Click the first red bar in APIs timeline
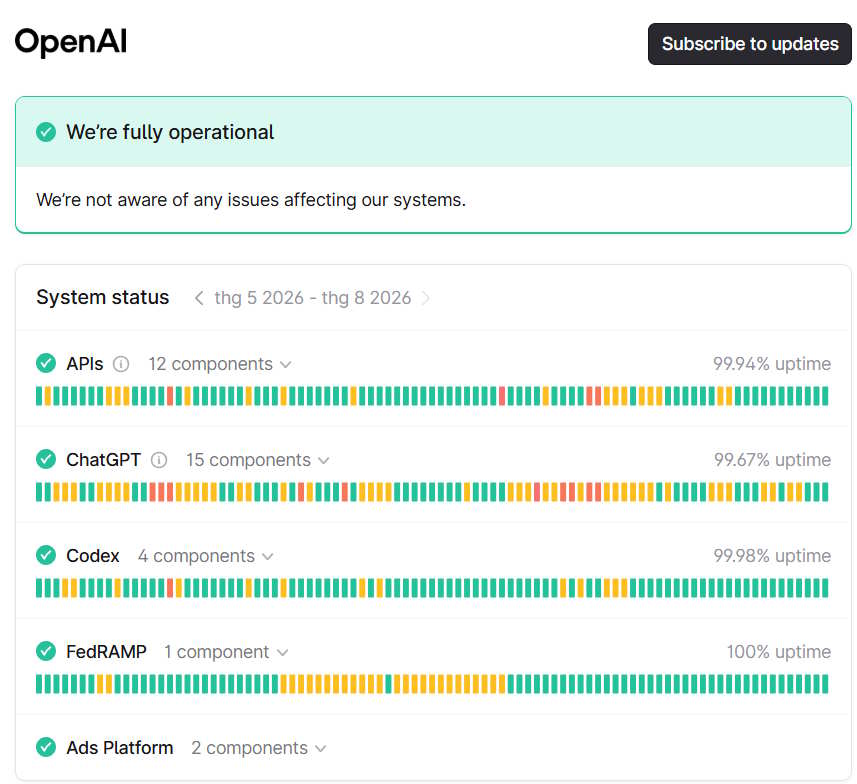 tap(170, 396)
